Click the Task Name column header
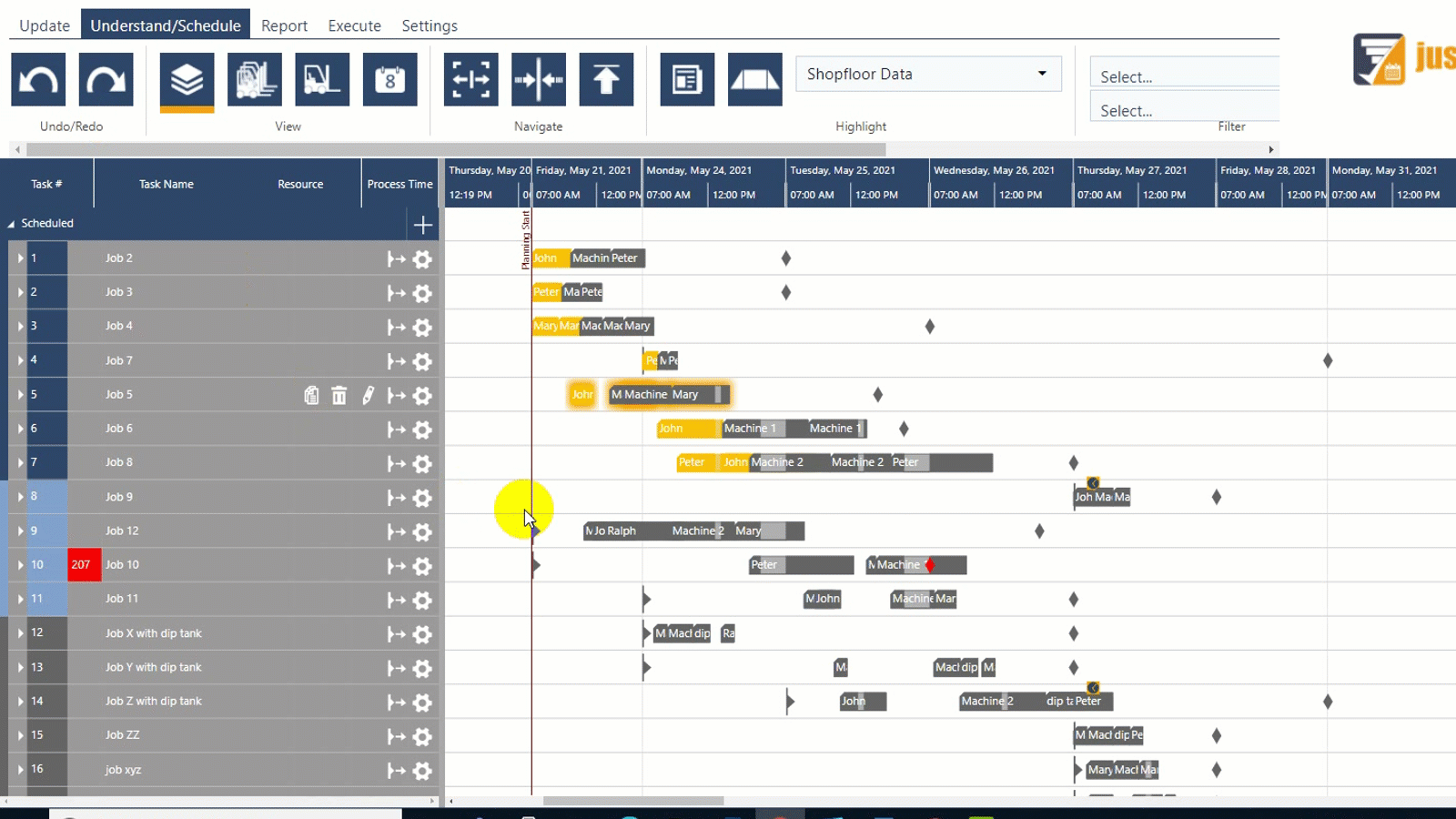The width and height of the screenshot is (1456, 819). tap(167, 184)
